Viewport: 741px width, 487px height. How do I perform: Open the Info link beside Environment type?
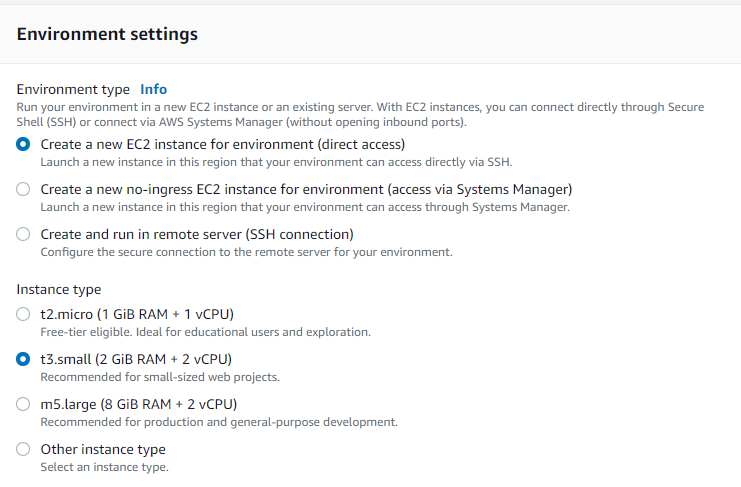(x=153, y=89)
